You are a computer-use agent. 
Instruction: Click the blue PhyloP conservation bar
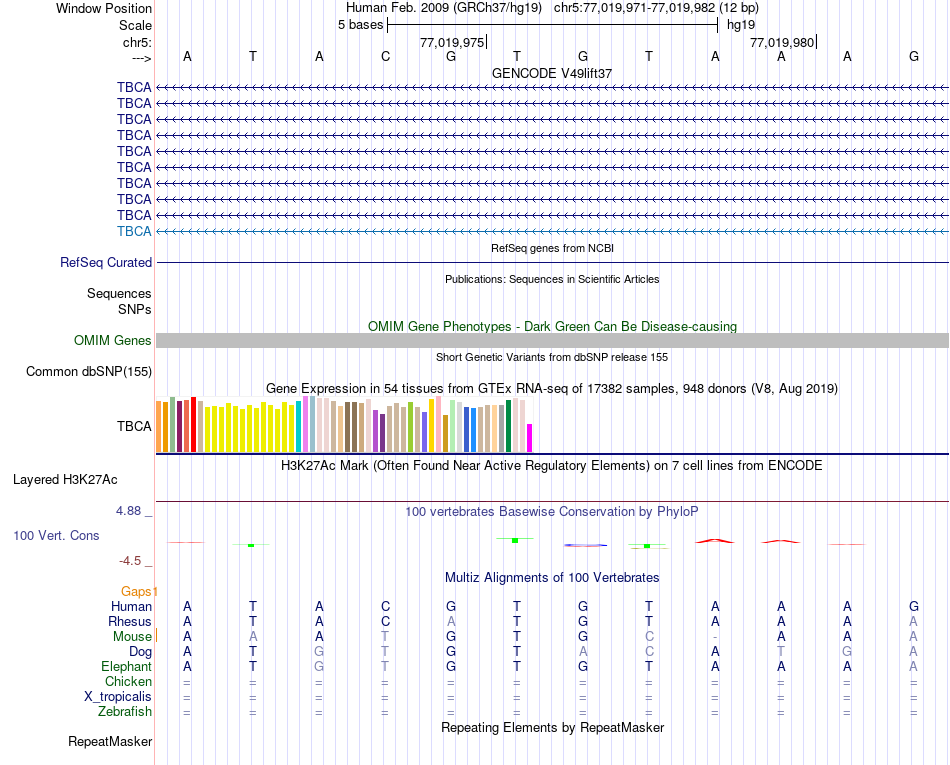585,545
